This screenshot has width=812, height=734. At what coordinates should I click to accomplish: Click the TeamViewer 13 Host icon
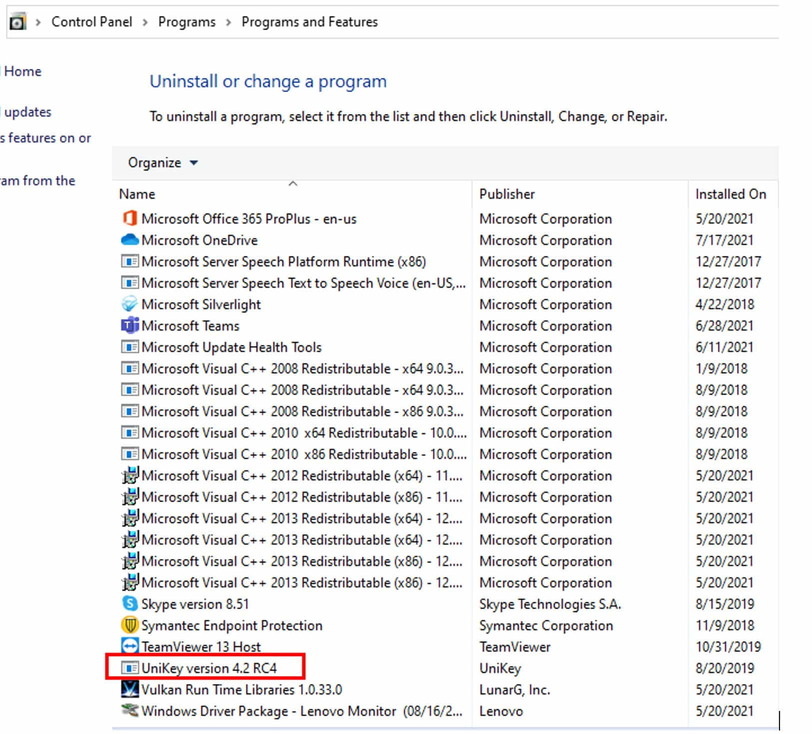129,646
